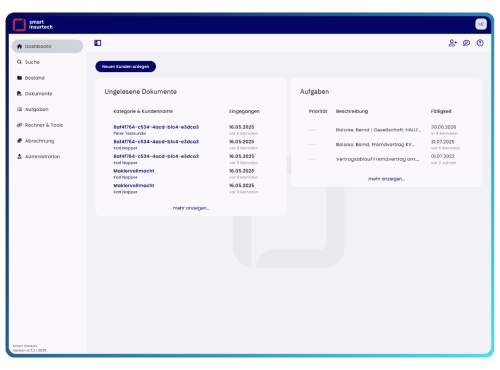Click due date 01.07.2023
500x370 pixels.
tap(442, 156)
